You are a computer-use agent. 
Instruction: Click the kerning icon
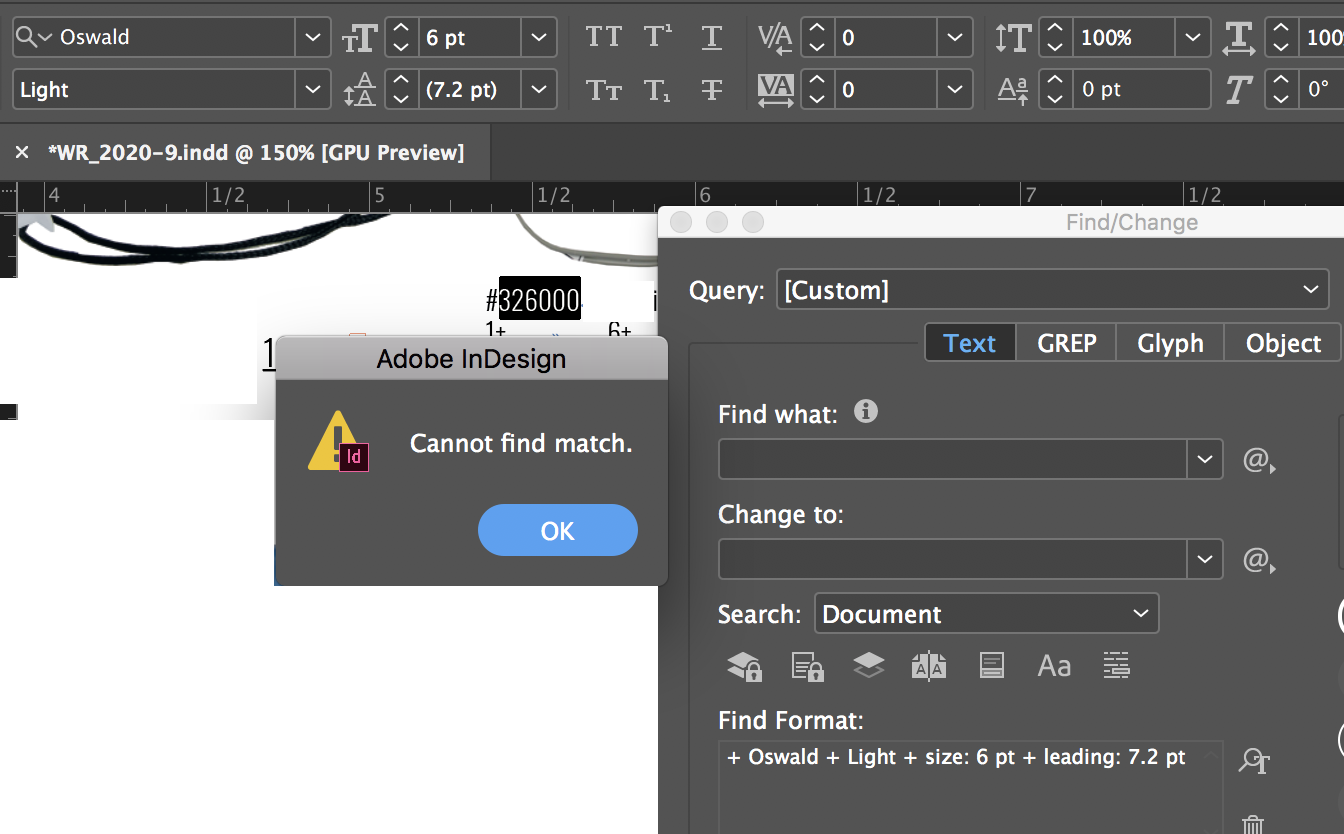tap(776, 38)
